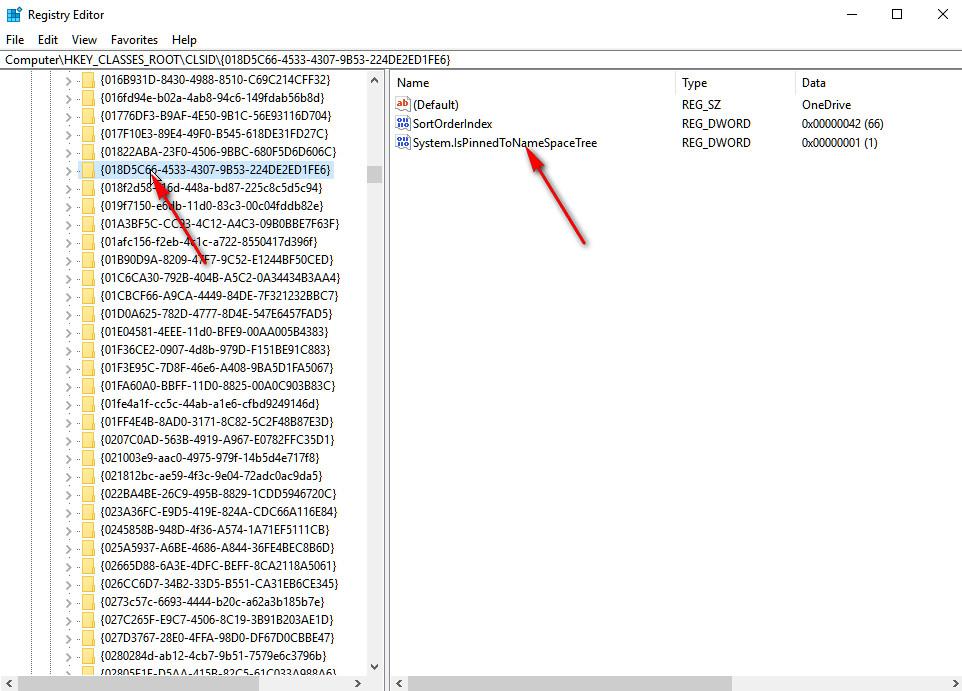962x691 pixels.
Task: Expand the {01fe4a1f-cc5c-44ab-a1e6-cfbd9249146d} key
Action: (x=68, y=404)
